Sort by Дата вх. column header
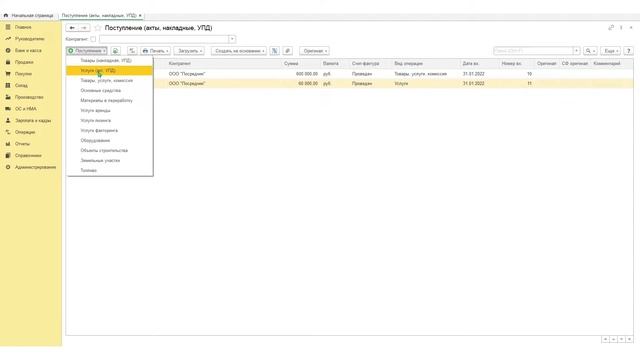 (471, 64)
